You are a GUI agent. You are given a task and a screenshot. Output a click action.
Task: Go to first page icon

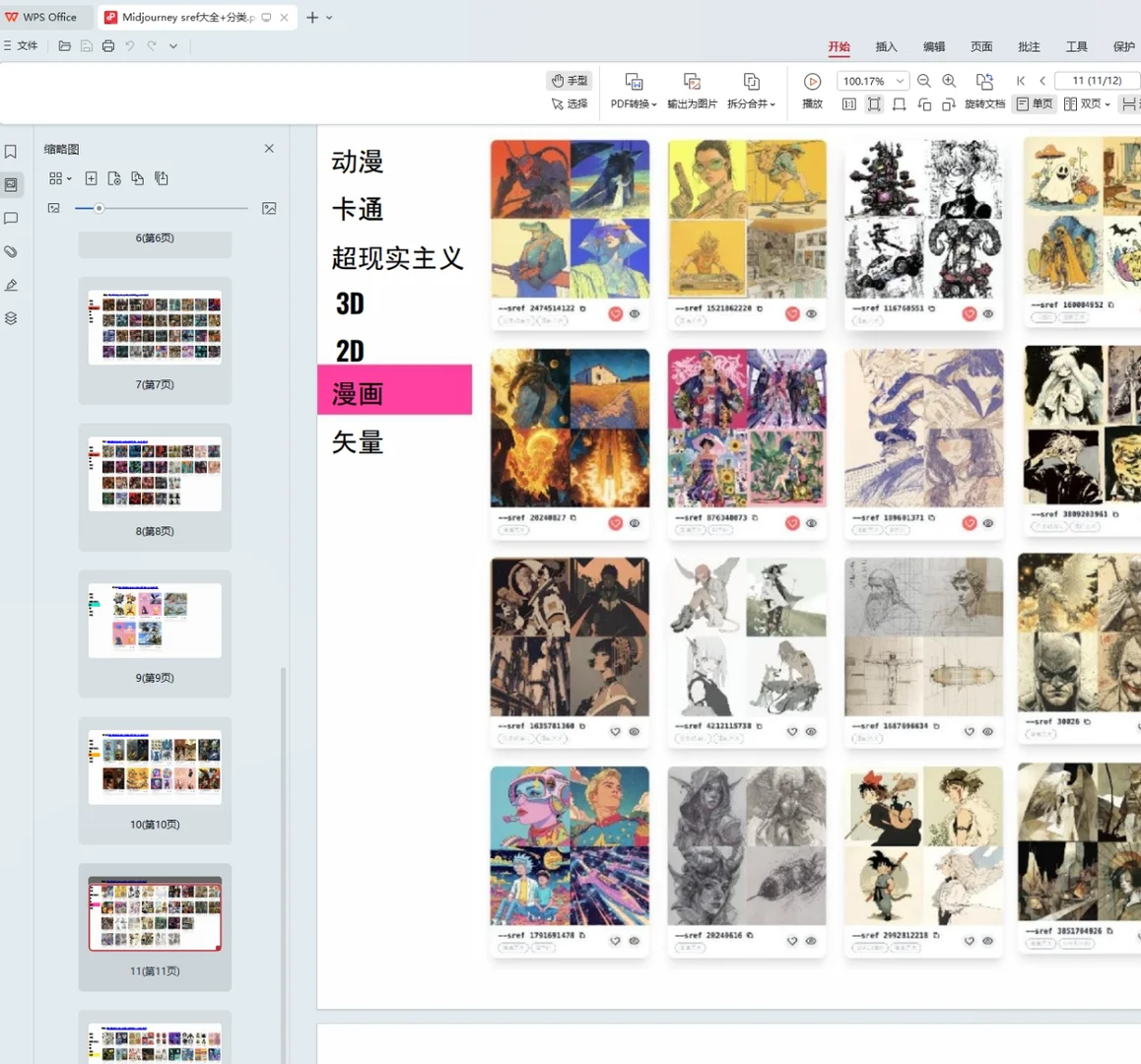tap(1021, 81)
